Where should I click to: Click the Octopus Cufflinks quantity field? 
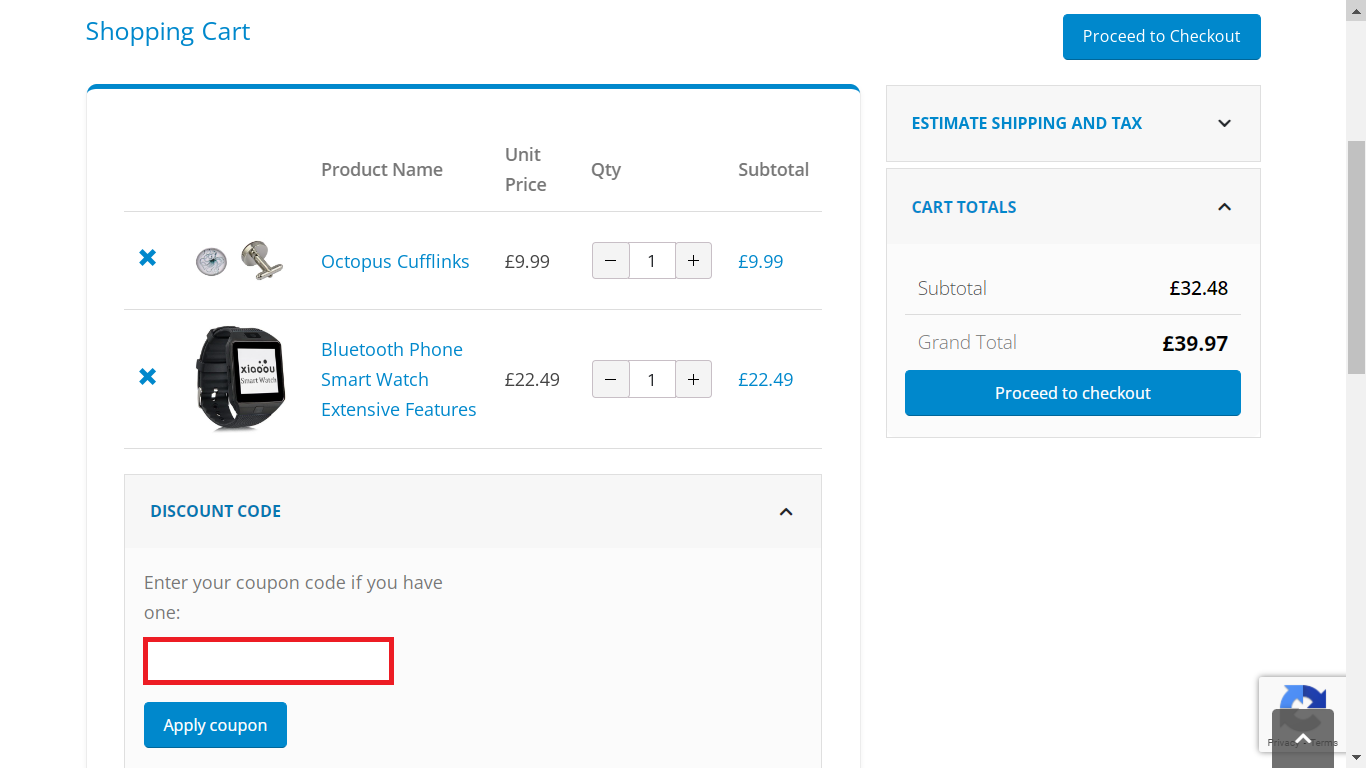point(652,261)
